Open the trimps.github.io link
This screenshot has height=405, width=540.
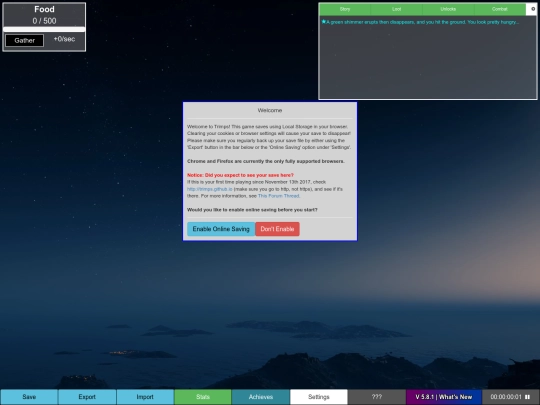(210, 189)
